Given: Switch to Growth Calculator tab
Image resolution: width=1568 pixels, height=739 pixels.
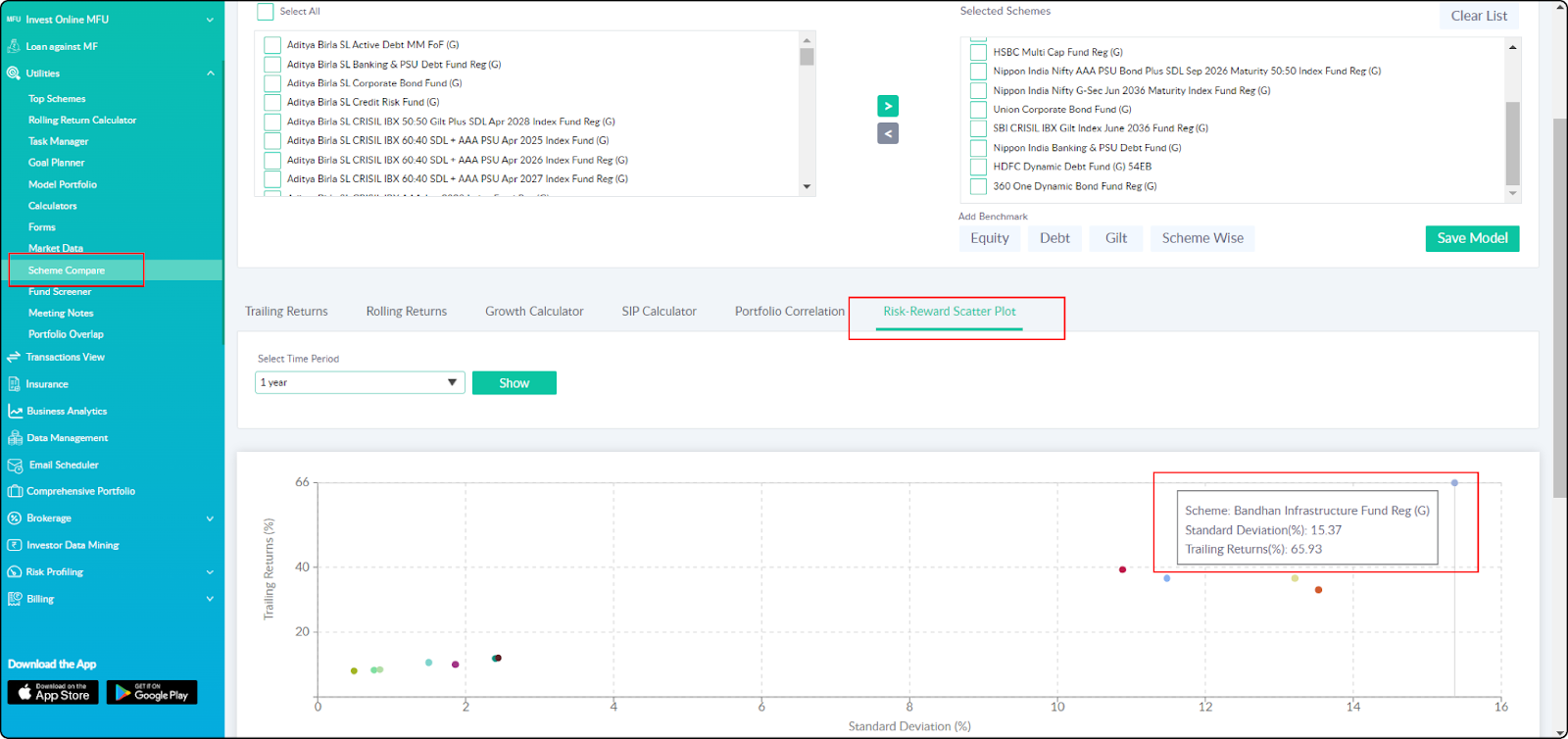Looking at the screenshot, I should (534, 312).
